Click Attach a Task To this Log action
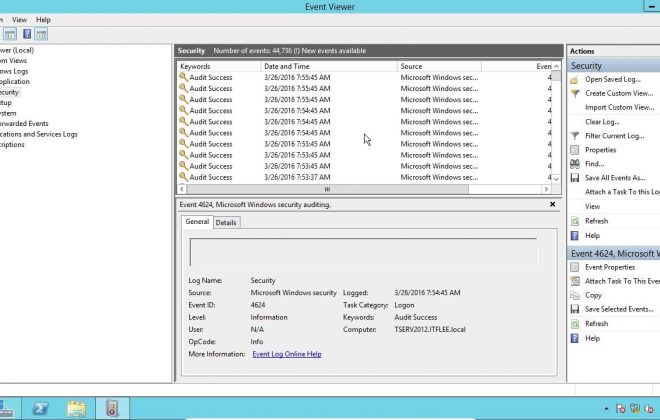Image resolution: width=660 pixels, height=420 pixels. pos(622,192)
